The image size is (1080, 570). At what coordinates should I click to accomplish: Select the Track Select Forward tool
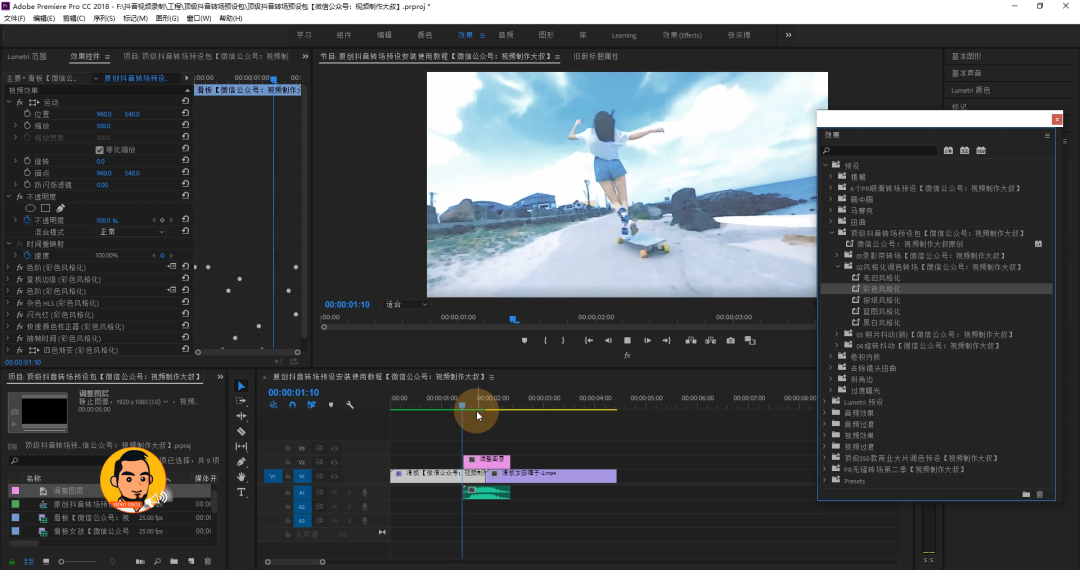coord(241,401)
